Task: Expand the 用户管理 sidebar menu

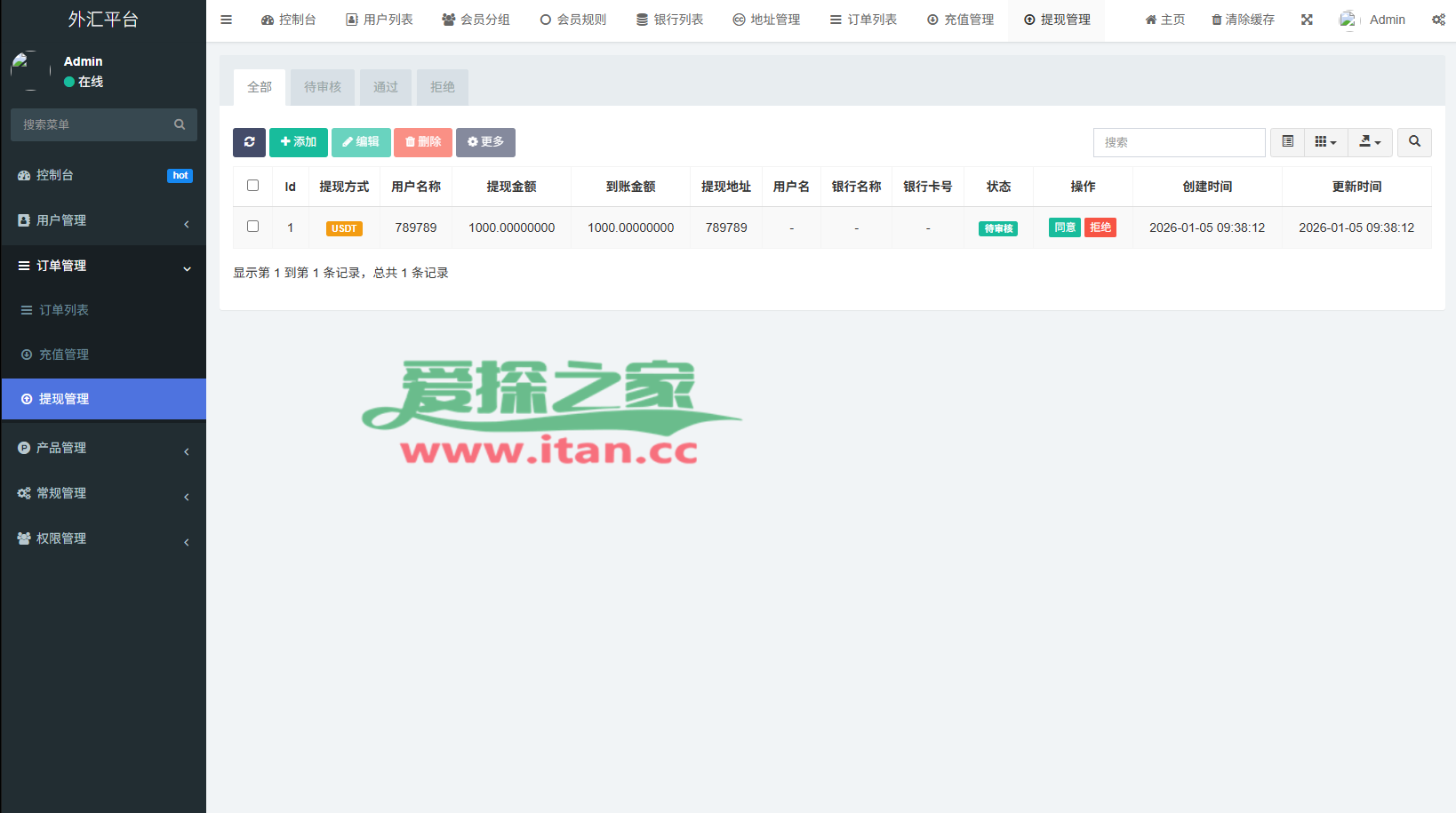Action: [x=103, y=221]
